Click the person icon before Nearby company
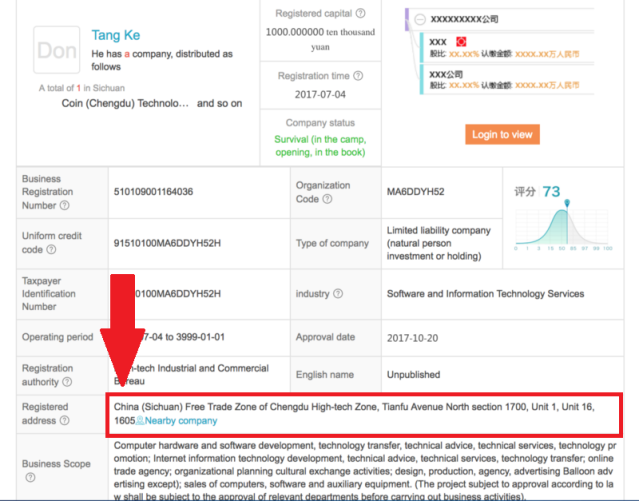This screenshot has width=639, height=501. (x=140, y=421)
